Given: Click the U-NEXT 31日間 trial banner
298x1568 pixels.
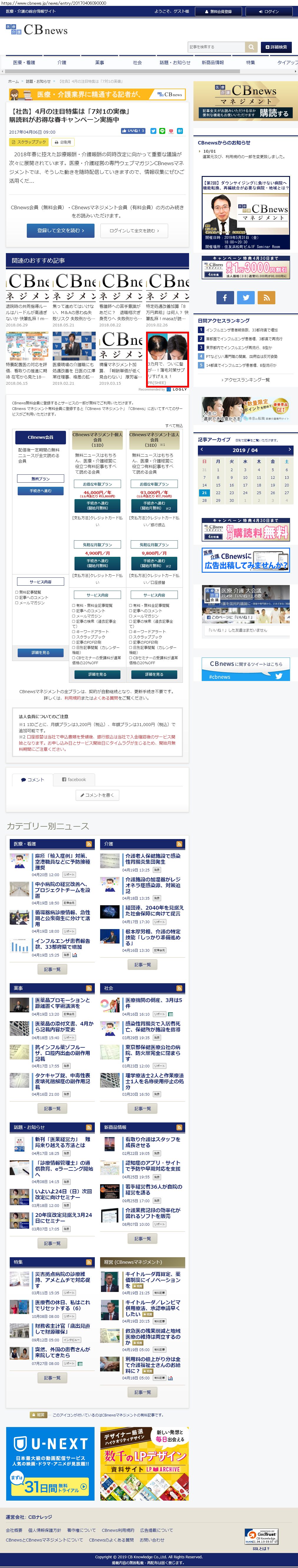Looking at the screenshot, I should (51, 1463).
